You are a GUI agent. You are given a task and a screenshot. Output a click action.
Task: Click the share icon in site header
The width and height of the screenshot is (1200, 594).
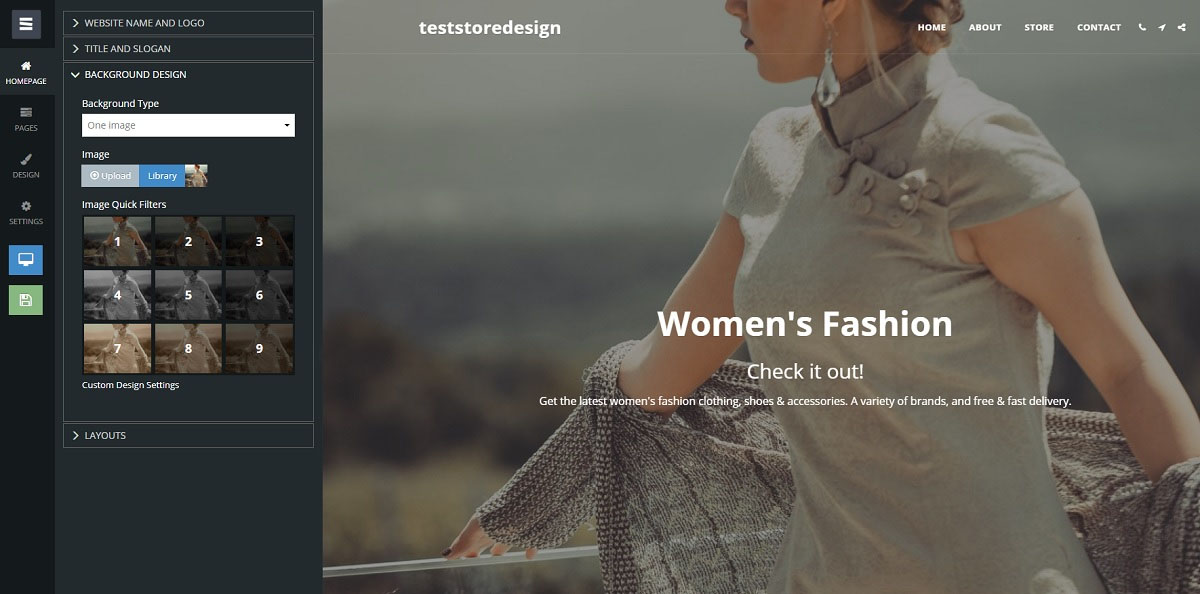(x=1182, y=27)
